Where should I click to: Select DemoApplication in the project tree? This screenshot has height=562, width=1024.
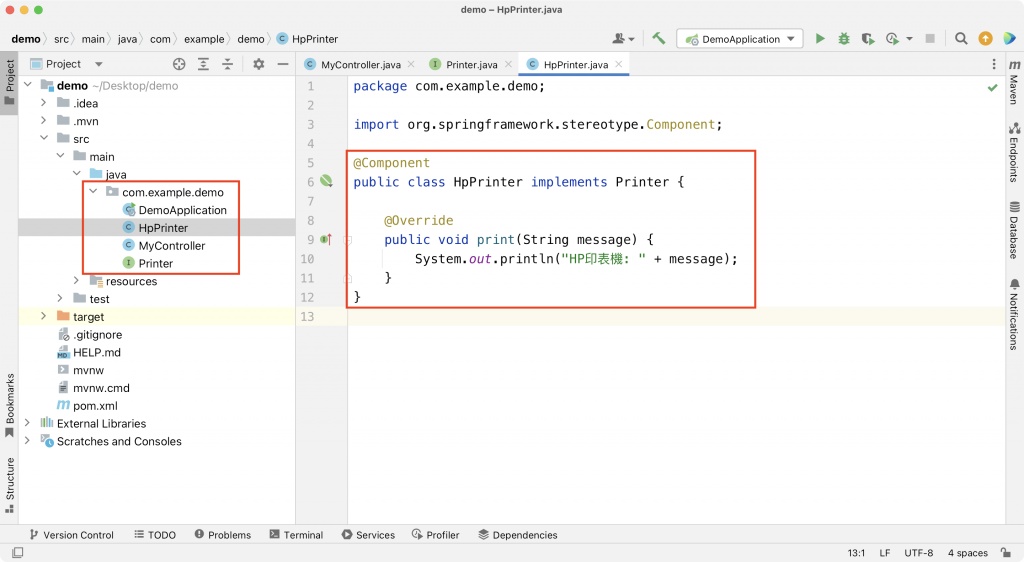[174, 210]
